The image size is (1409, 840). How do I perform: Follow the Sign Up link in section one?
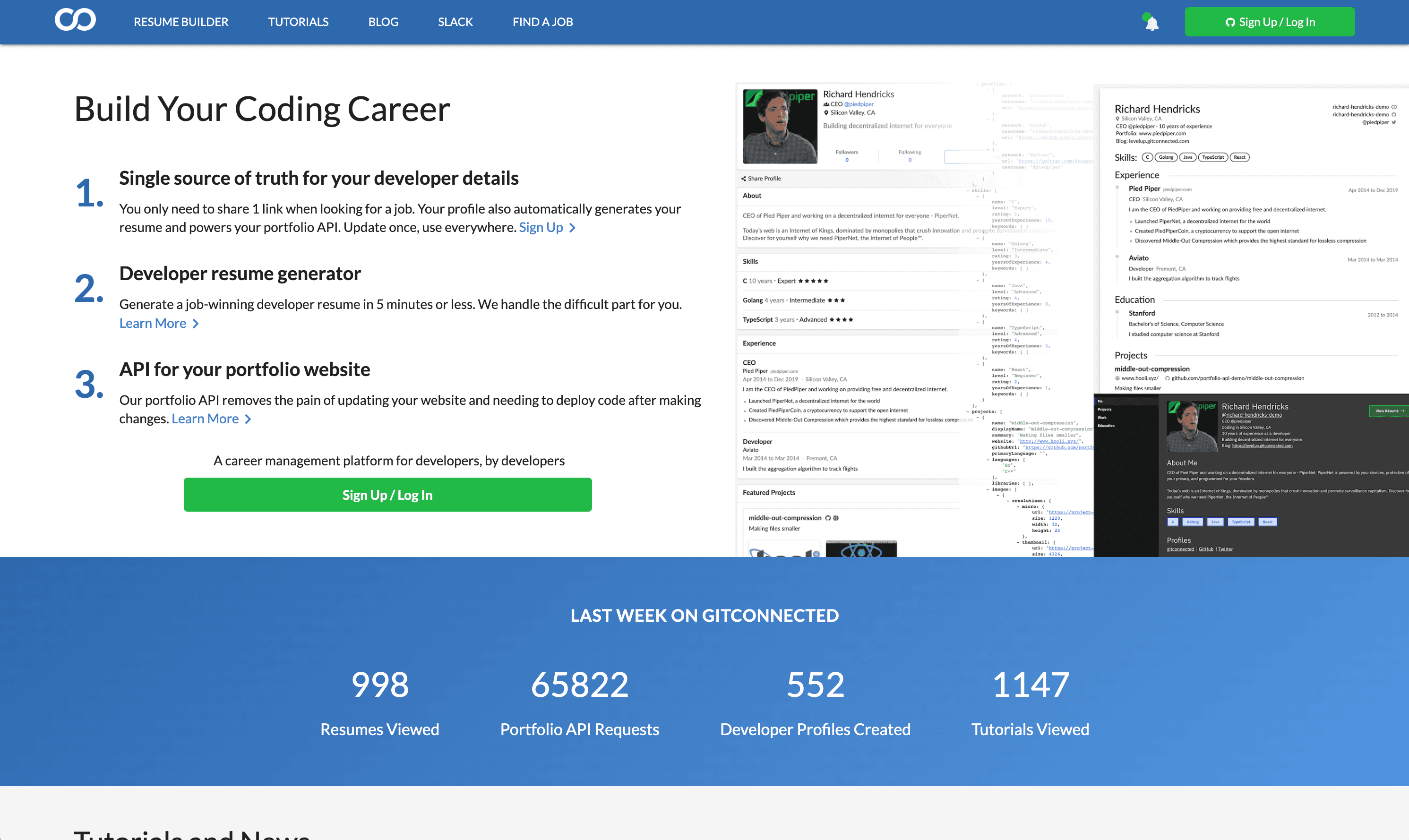pos(541,228)
